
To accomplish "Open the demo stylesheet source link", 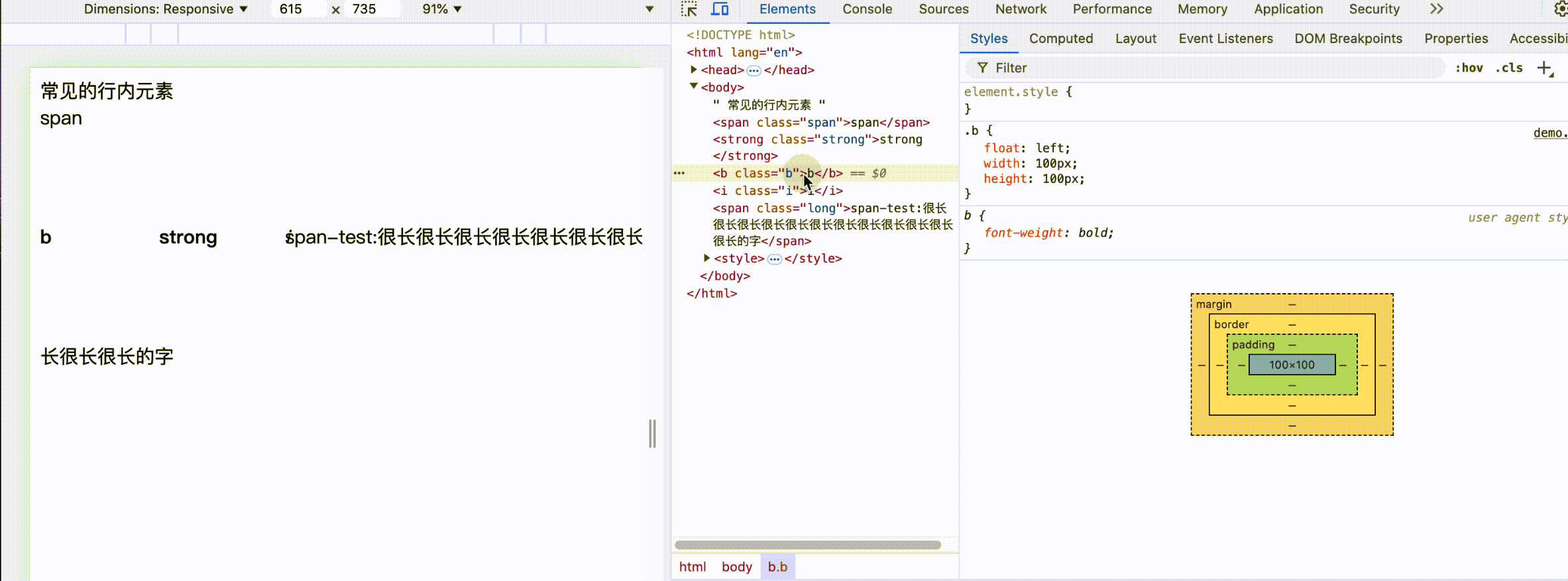I will click(x=1550, y=133).
